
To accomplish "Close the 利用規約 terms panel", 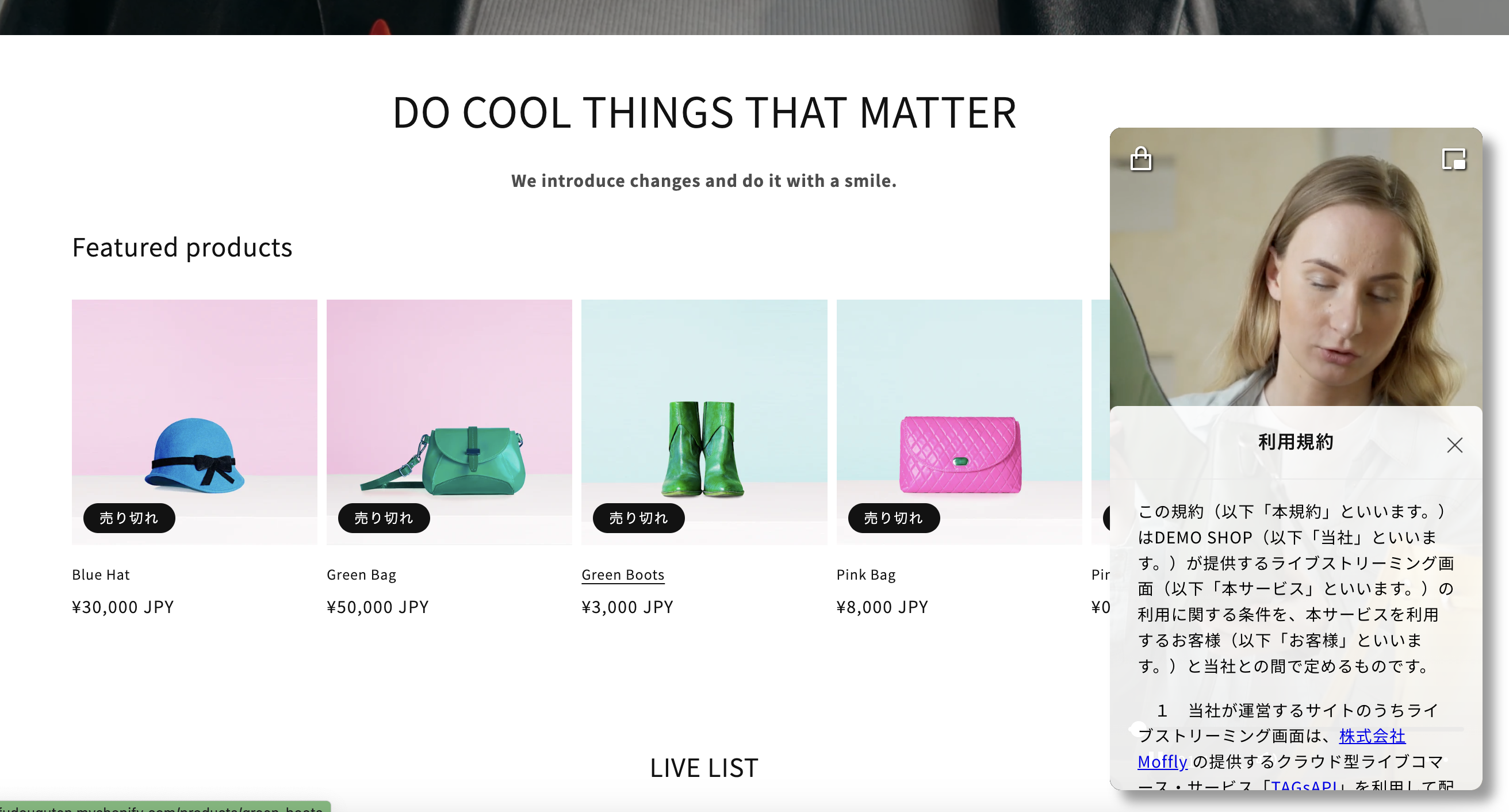I will (x=1454, y=445).
